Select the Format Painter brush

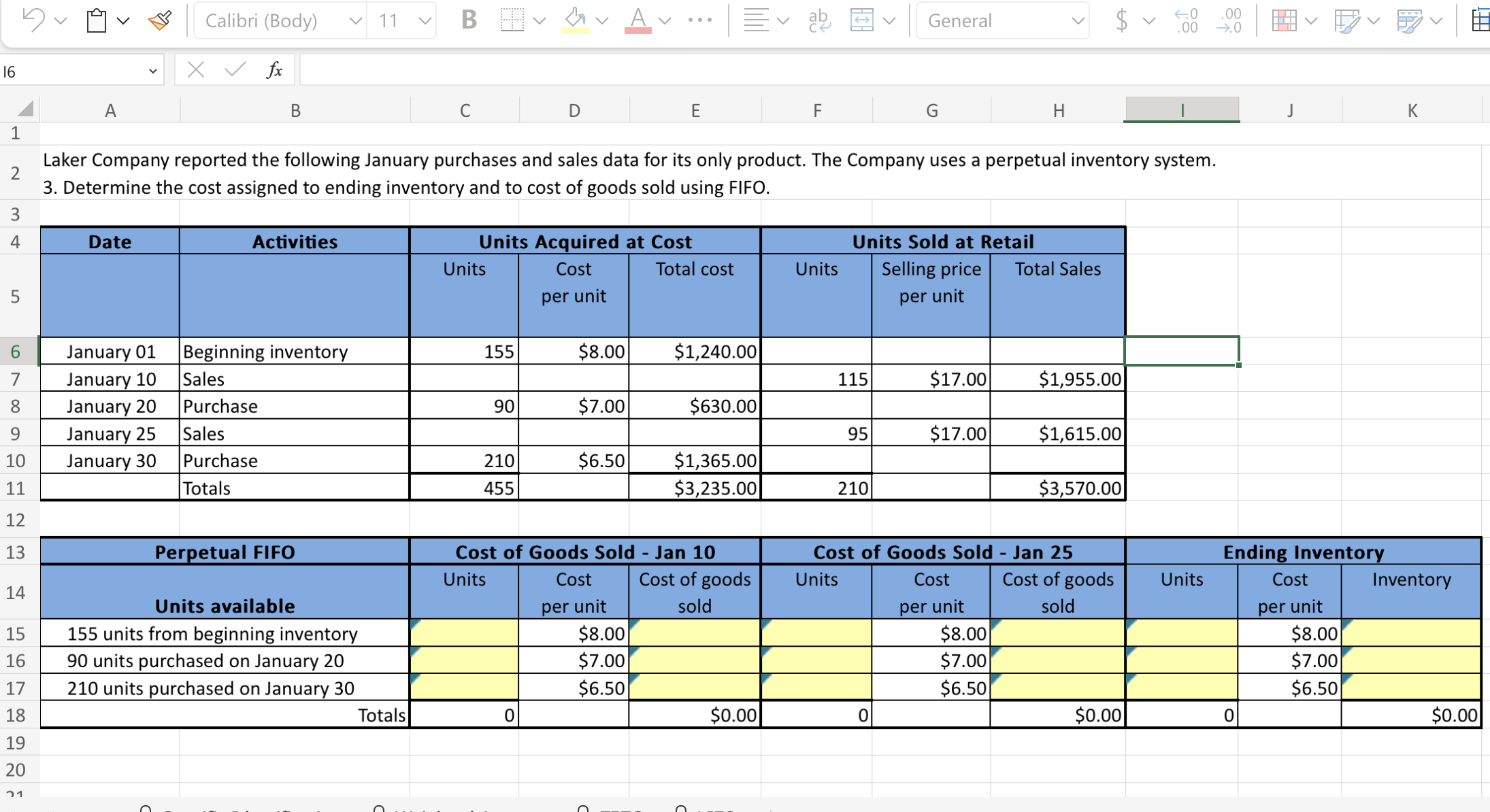(x=159, y=20)
